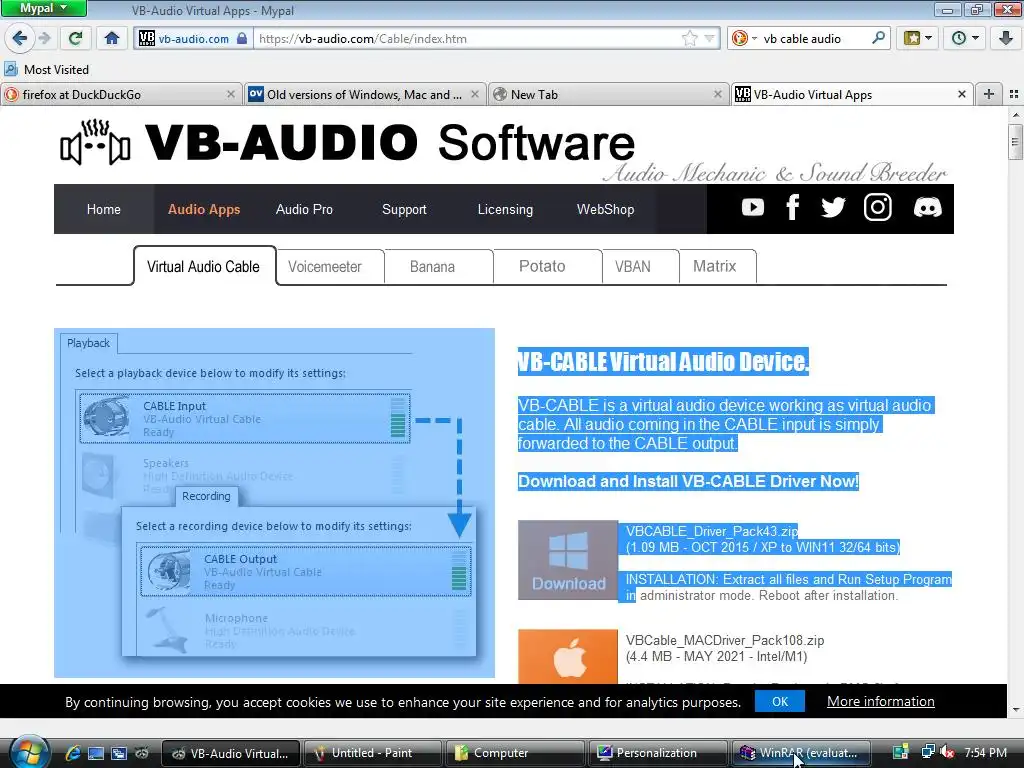Bookmark this page with the star icon
Viewport: 1024px width, 768px height.
point(689,39)
